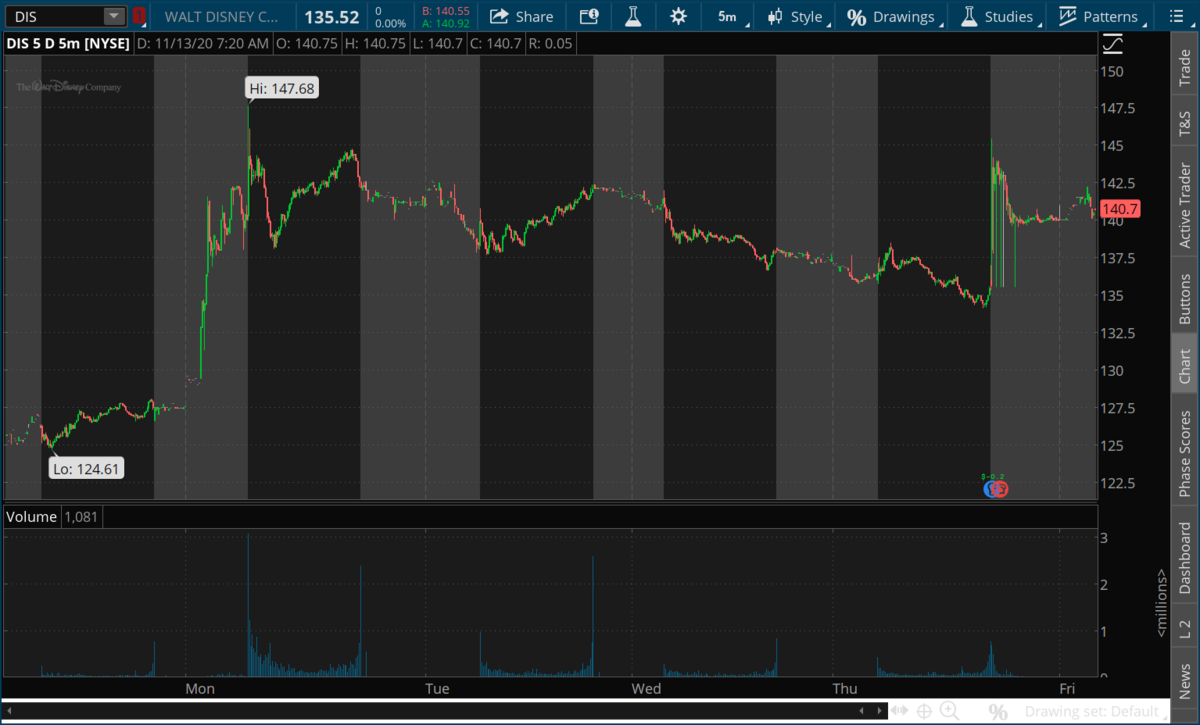Click the left arrow at scrollbar start
1200x725 pixels.
pyautogui.click(x=8, y=712)
